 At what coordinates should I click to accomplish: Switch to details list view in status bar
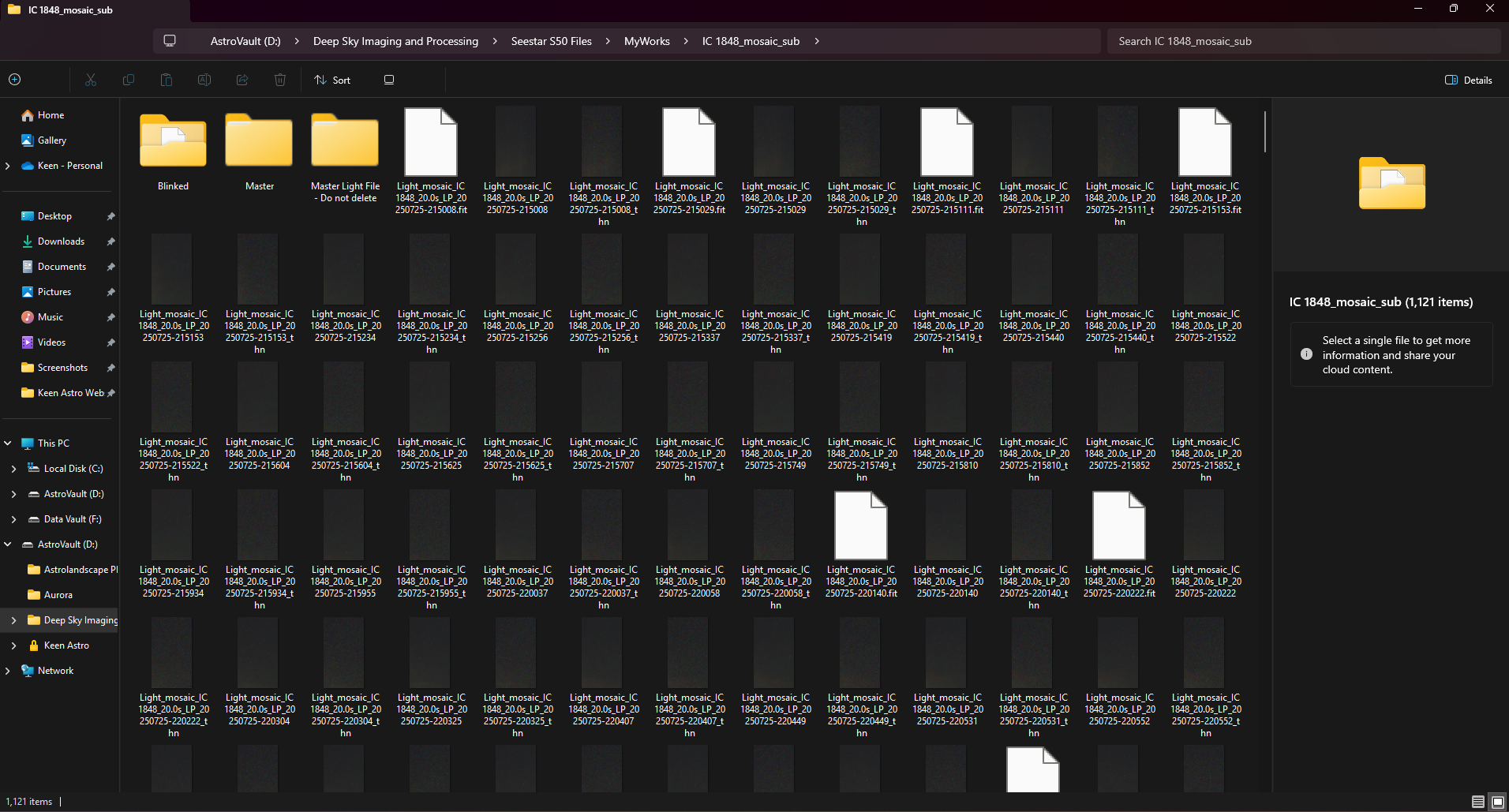[x=1478, y=802]
